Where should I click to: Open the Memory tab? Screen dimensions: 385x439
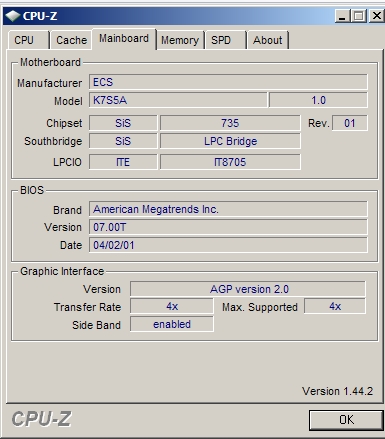180,40
